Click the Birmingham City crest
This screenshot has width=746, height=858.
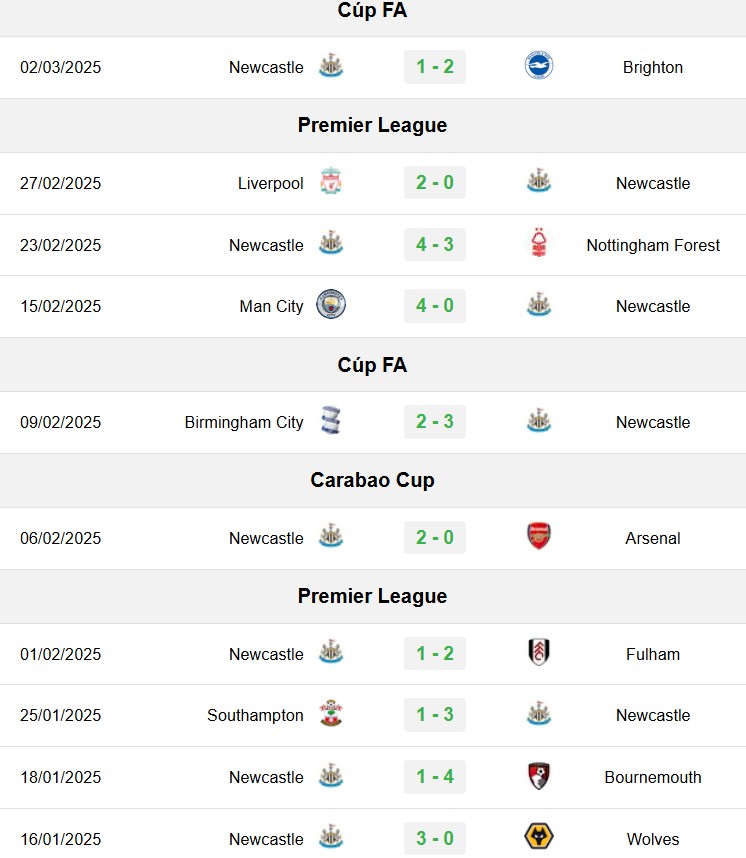(x=331, y=421)
